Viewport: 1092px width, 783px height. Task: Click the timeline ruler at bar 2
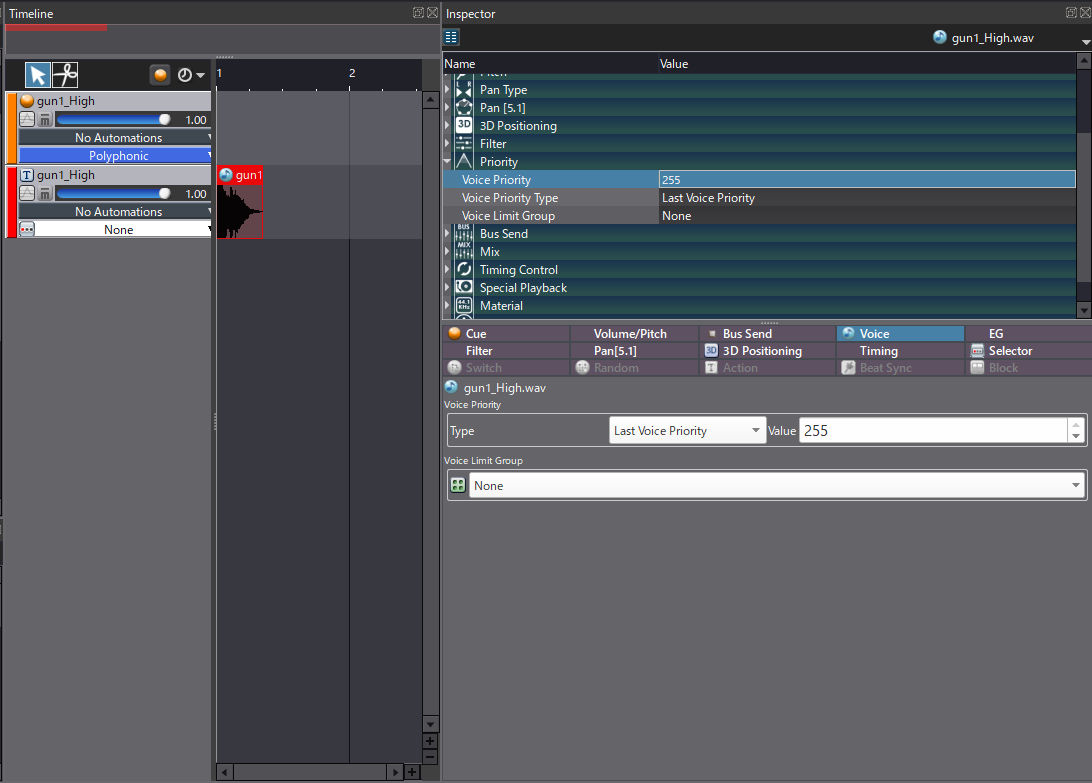pyautogui.click(x=352, y=74)
